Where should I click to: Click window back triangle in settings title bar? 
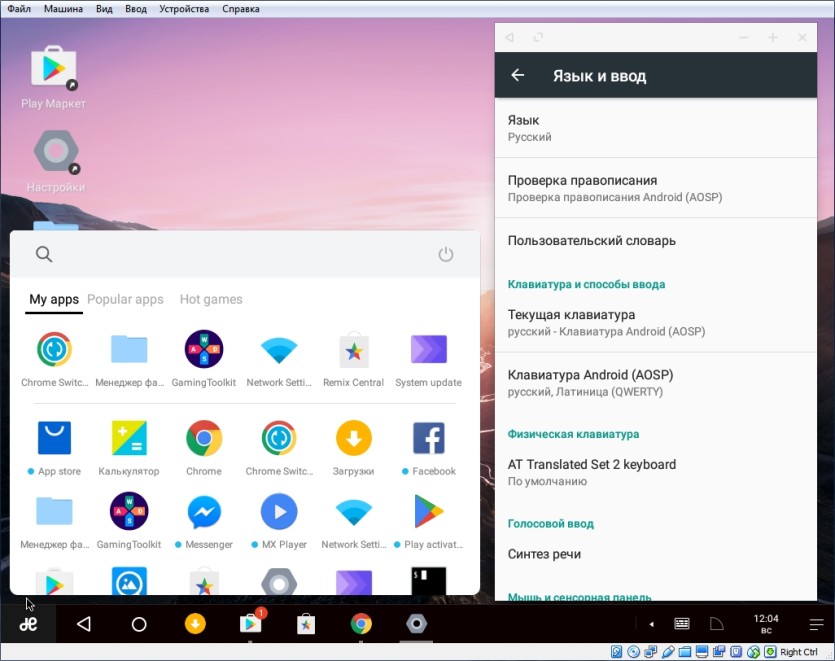[510, 37]
